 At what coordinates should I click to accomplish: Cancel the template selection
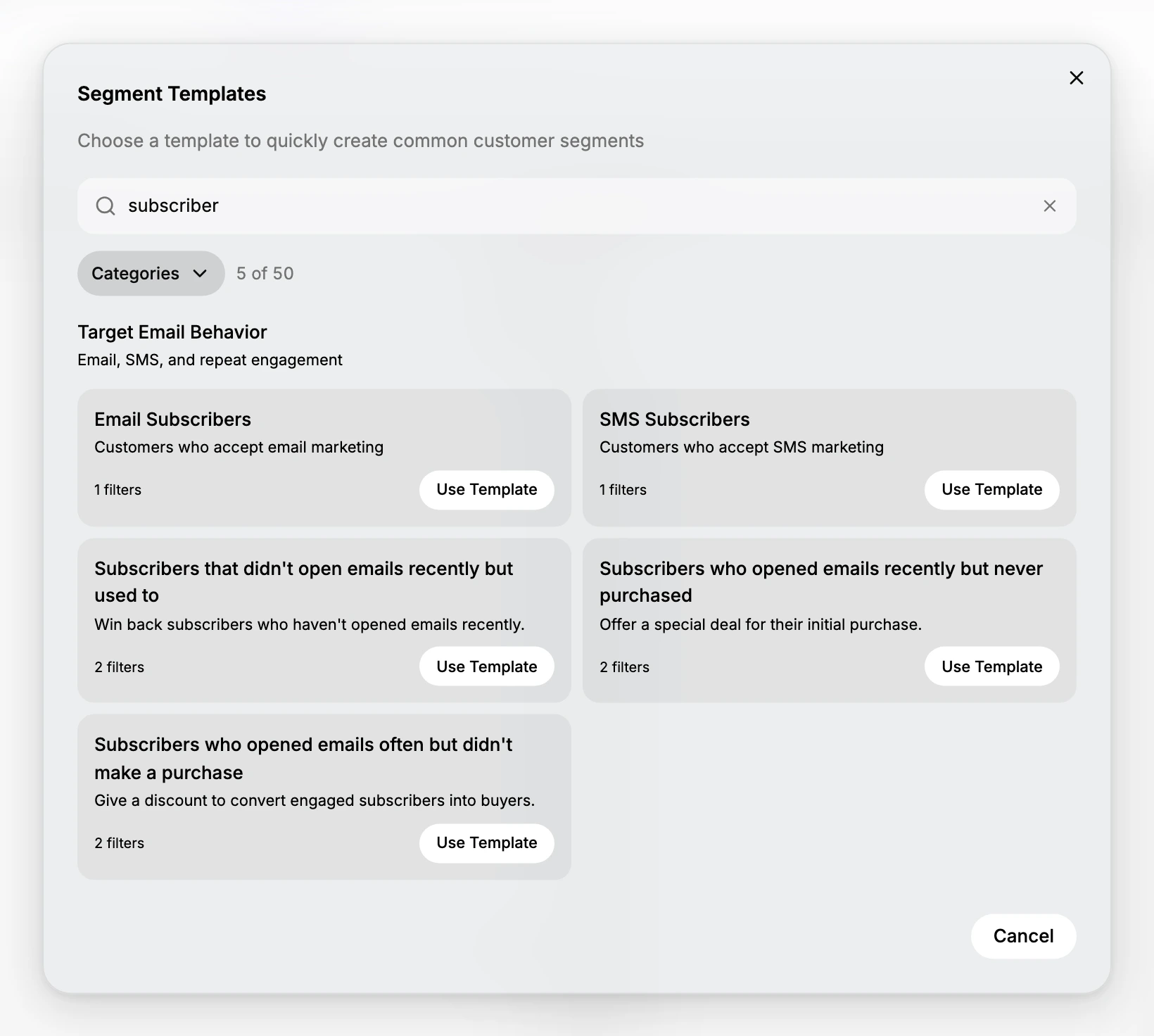(1023, 936)
